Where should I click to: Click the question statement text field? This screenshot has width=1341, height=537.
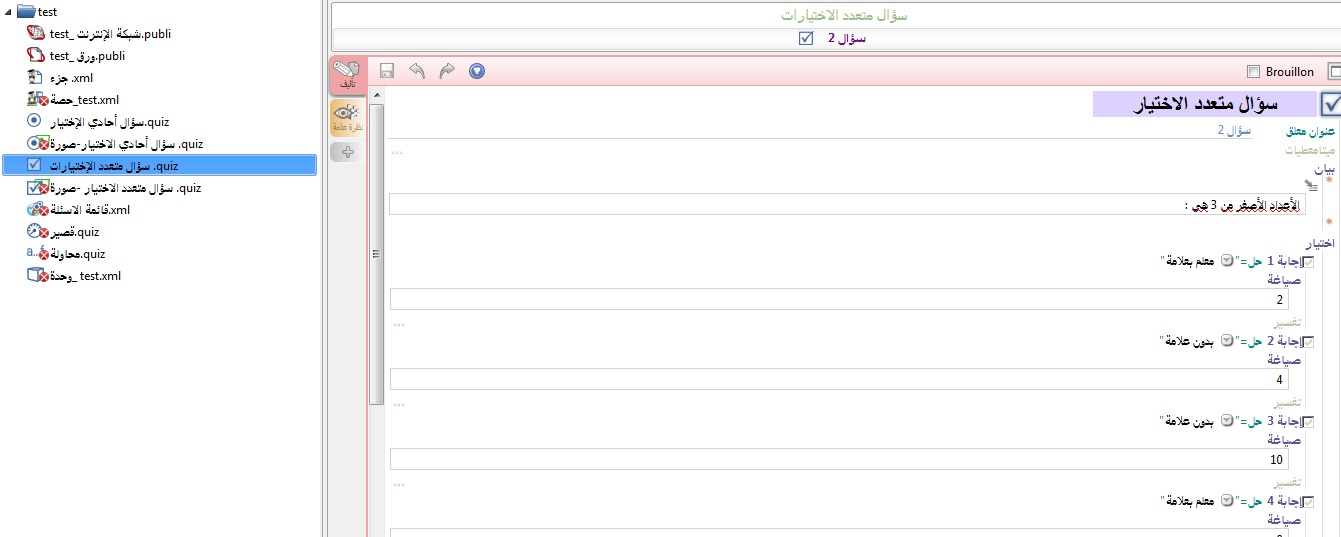pos(840,204)
